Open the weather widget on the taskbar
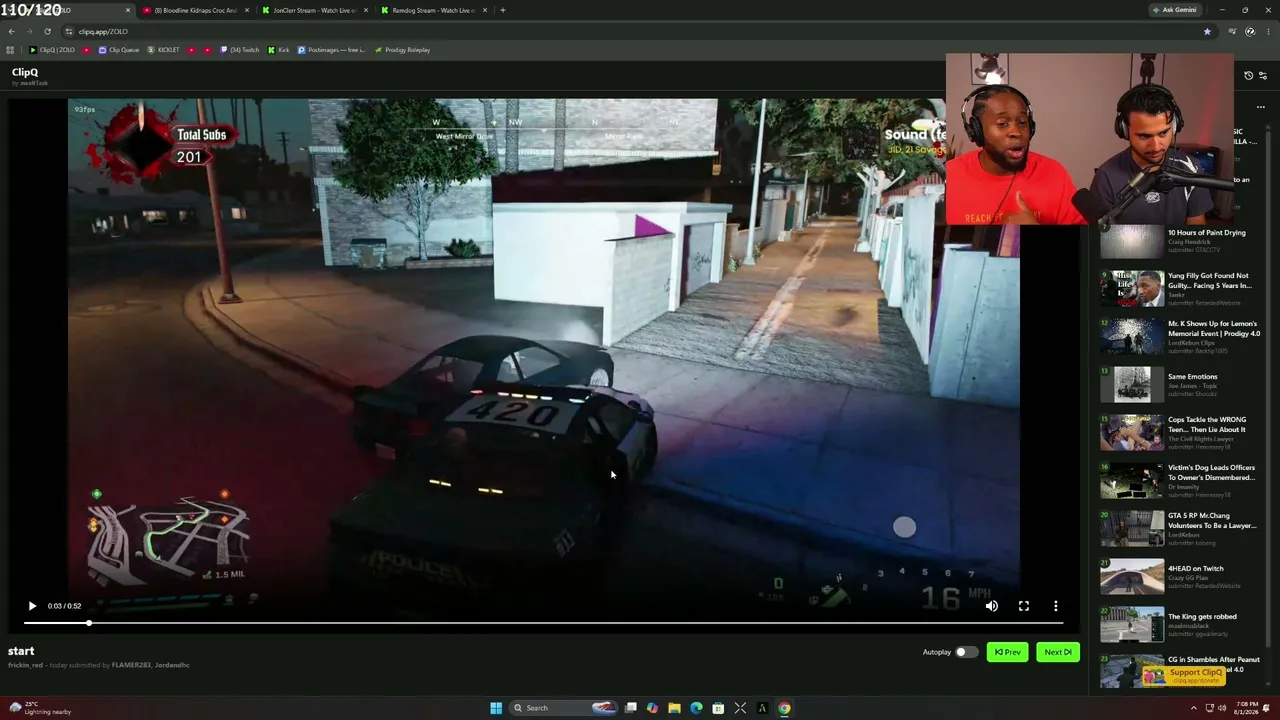This screenshot has width=1280, height=720. (40, 708)
